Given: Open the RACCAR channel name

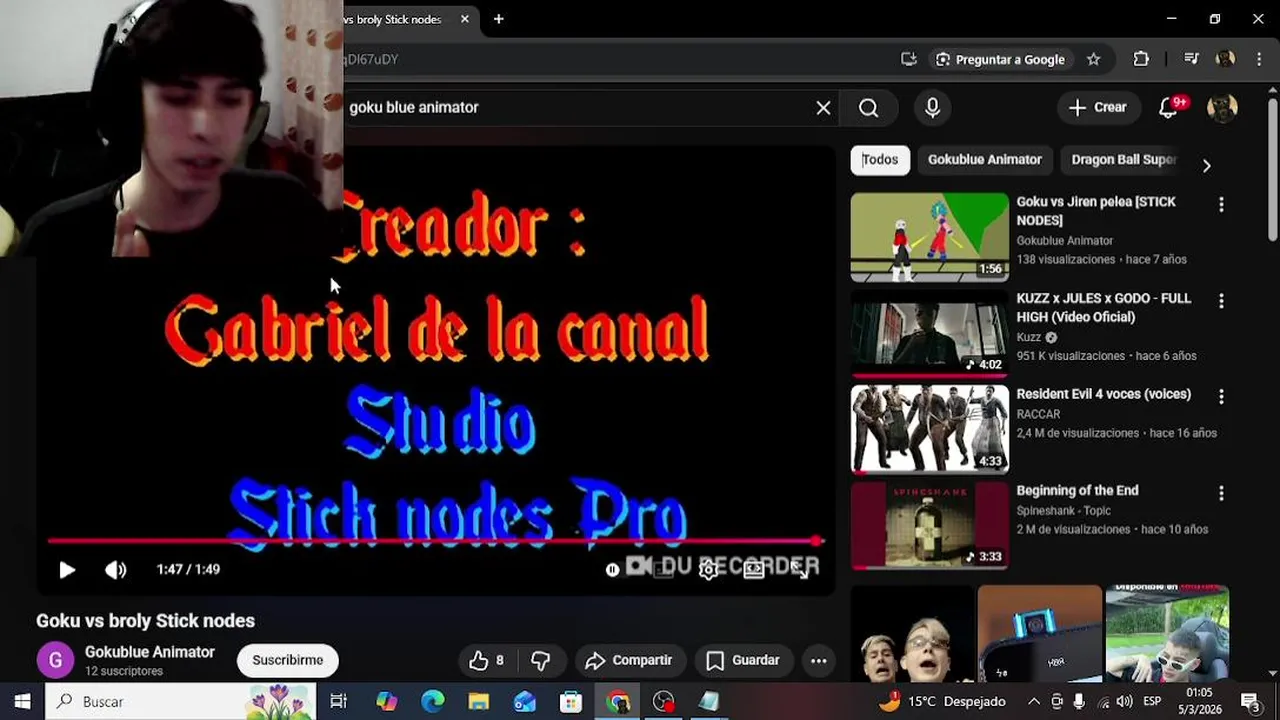Looking at the screenshot, I should (x=1038, y=414).
